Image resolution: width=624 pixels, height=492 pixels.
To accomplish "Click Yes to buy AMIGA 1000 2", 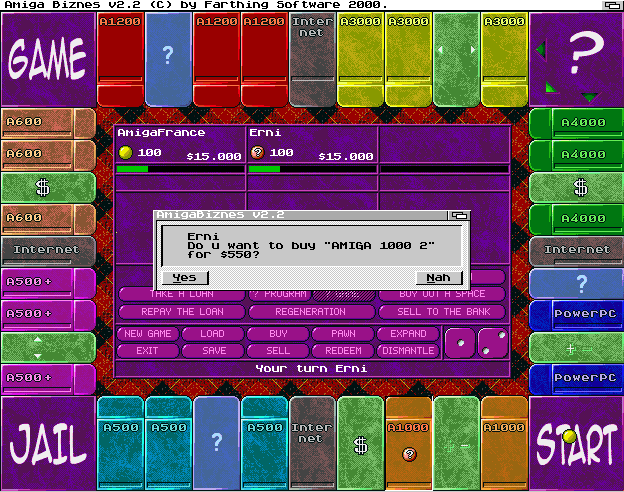I will [185, 277].
